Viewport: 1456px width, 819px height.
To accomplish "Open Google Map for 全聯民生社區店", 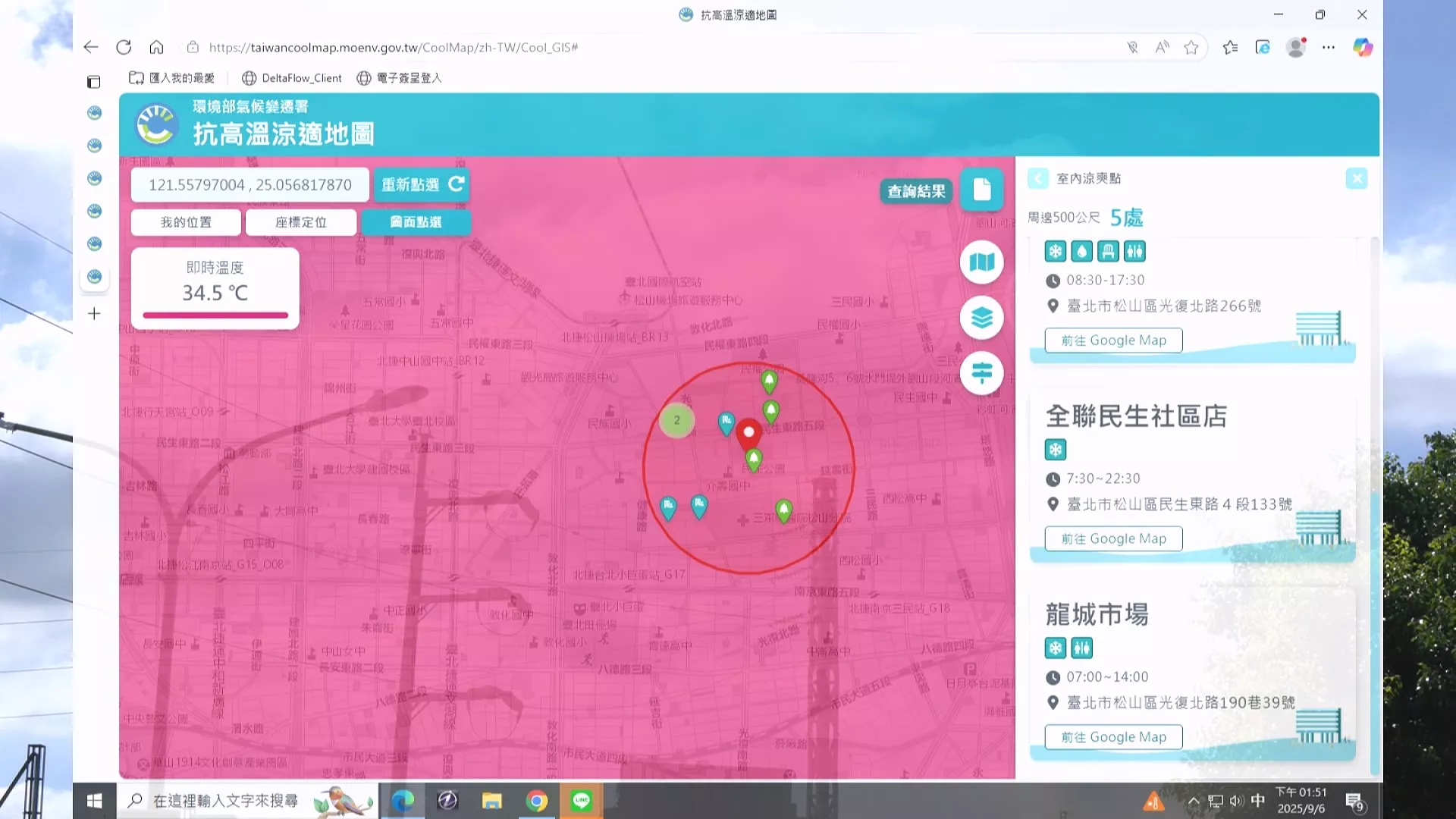I will (x=1113, y=538).
